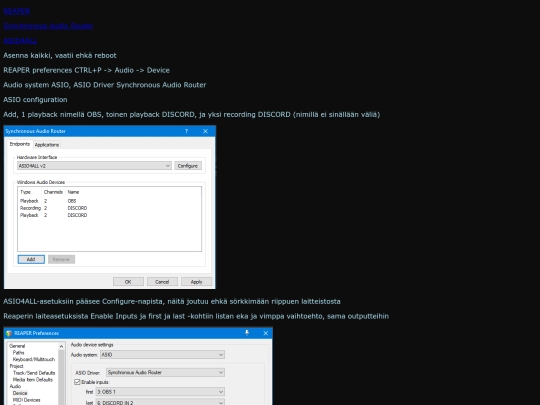Image resolution: width=540 pixels, height=405 pixels.
Task: Open the Synchronous Audio Router link
Action: pyautogui.click(x=48, y=26)
